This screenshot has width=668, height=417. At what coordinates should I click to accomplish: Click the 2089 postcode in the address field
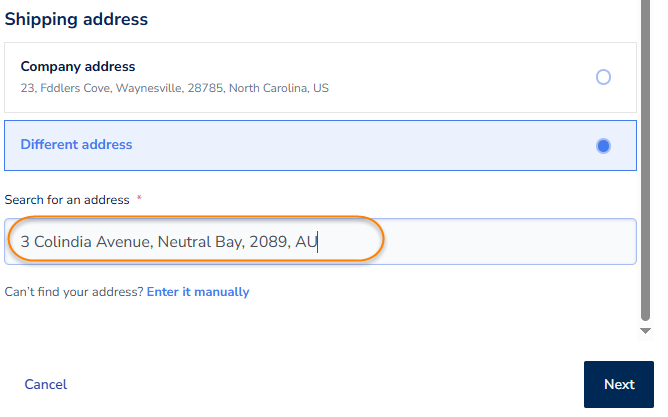[x=268, y=242]
